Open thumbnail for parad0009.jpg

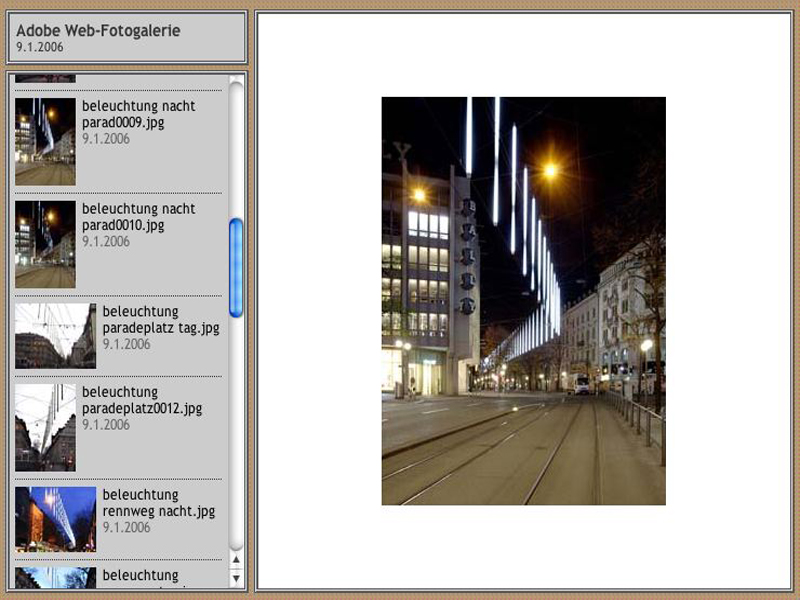45,142
